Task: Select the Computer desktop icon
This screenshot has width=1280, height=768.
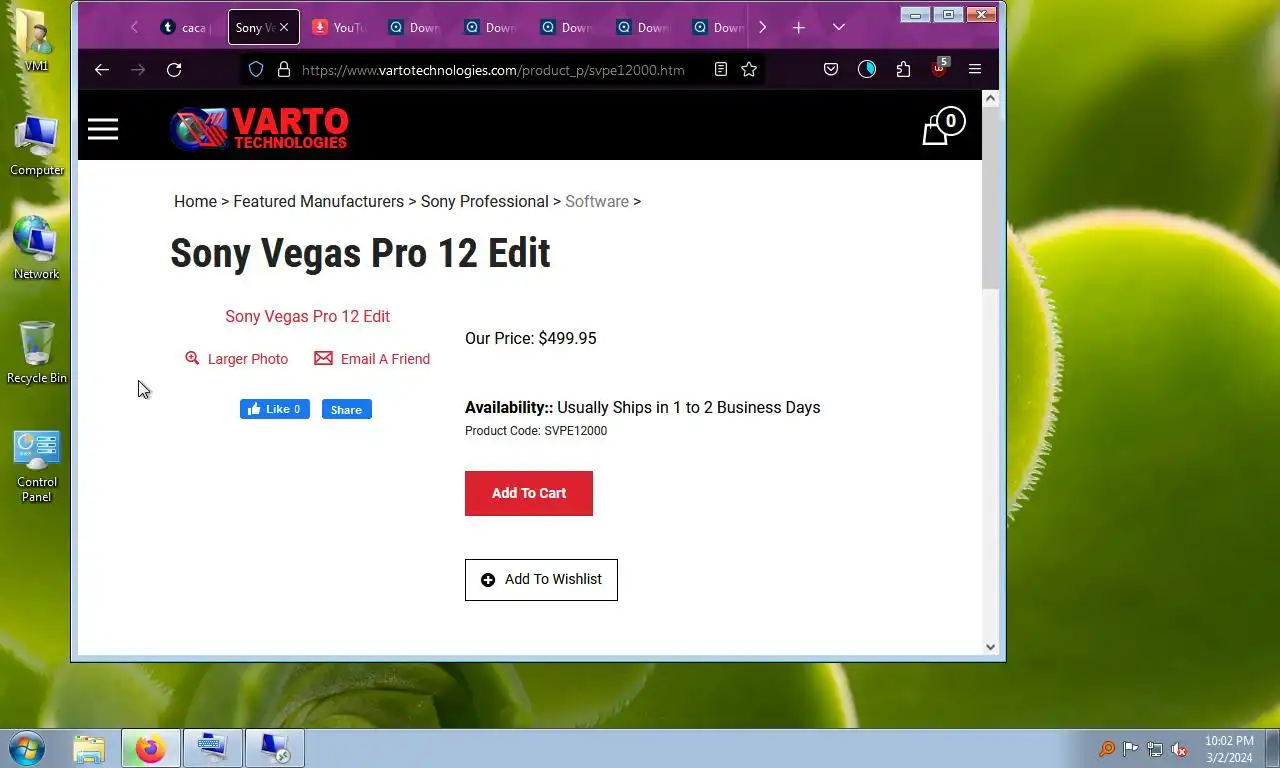Action: (x=37, y=145)
